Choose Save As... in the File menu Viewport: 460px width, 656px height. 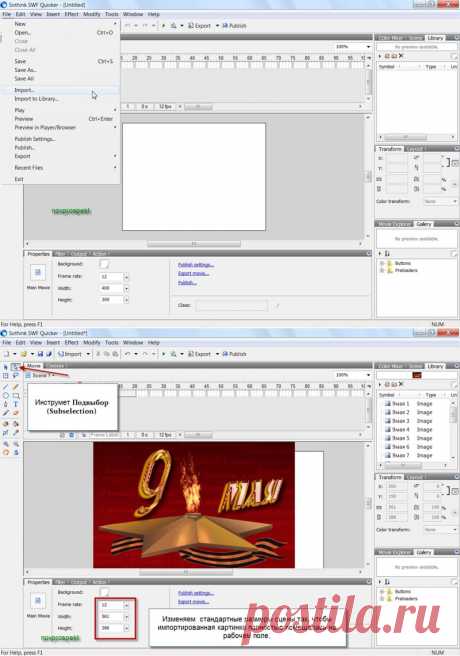click(60, 70)
